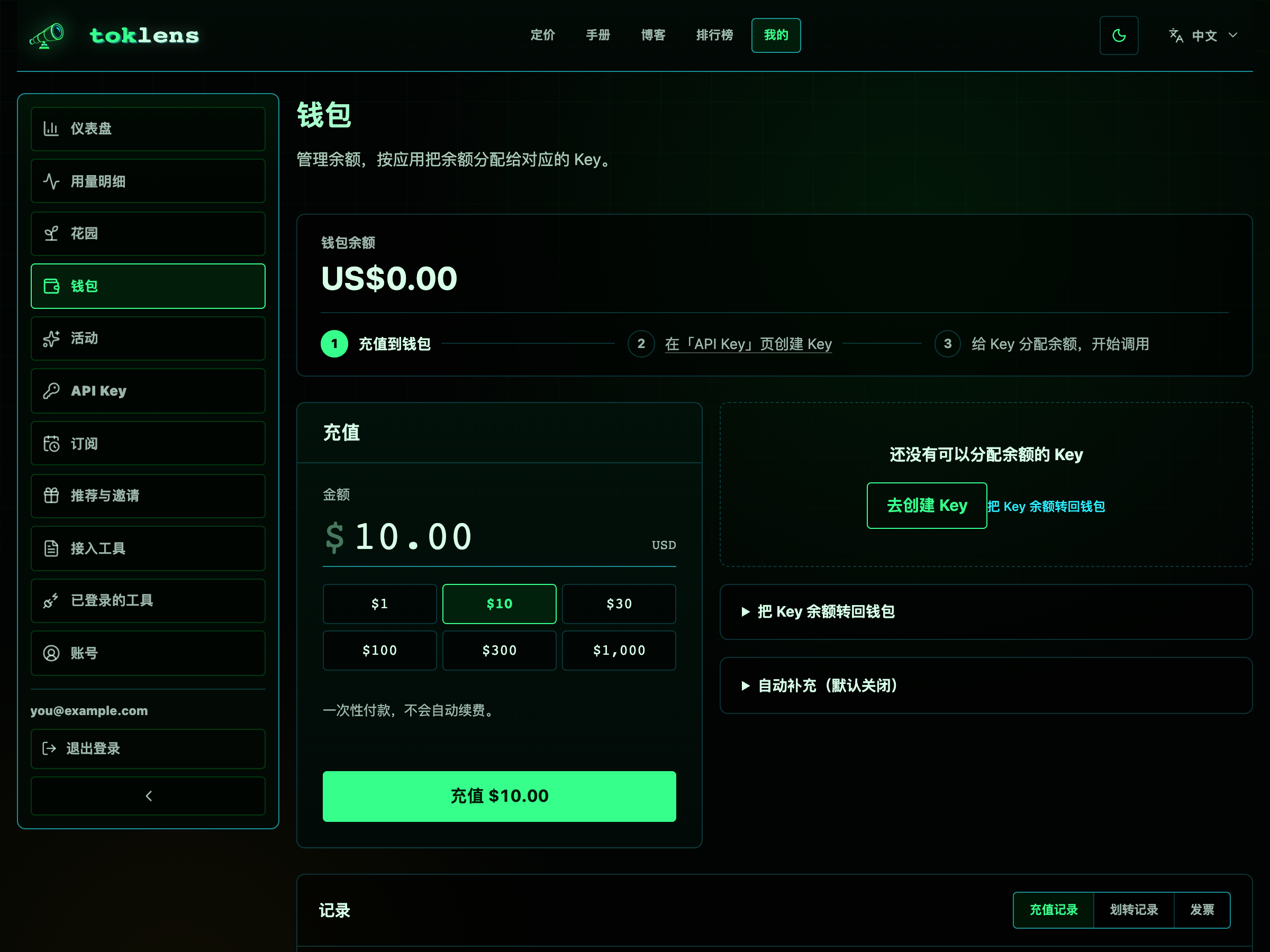Switch to the 划转记录 tab
This screenshot has height=952, width=1270.
[x=1134, y=910]
